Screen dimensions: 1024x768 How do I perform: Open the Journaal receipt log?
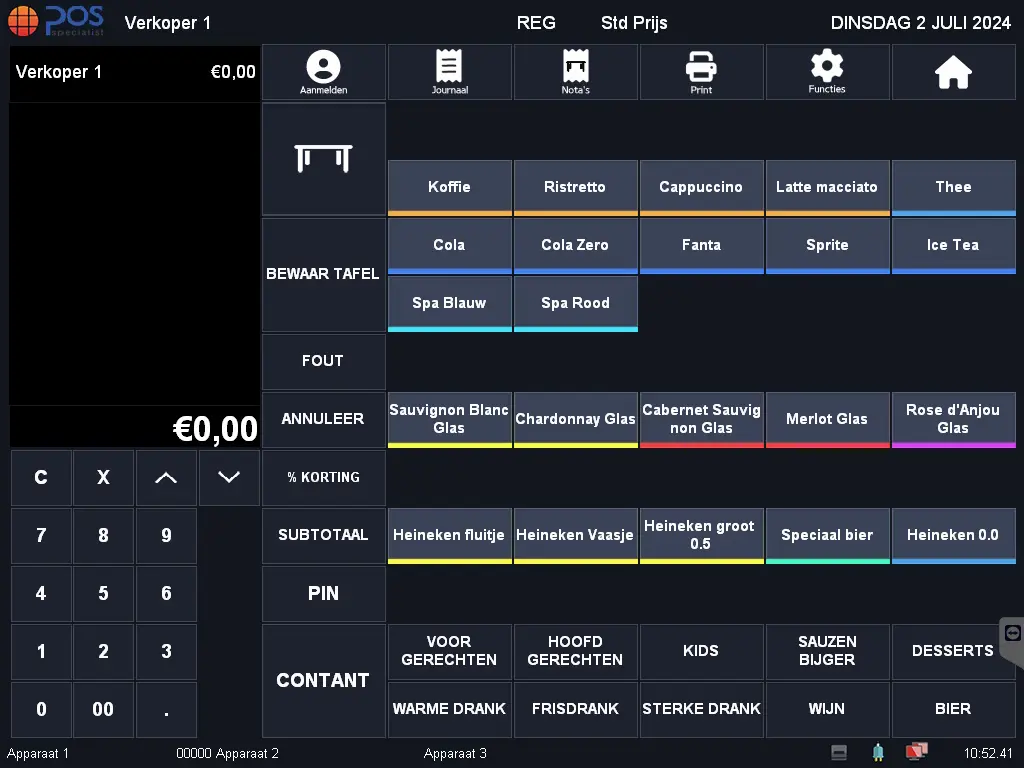(449, 72)
